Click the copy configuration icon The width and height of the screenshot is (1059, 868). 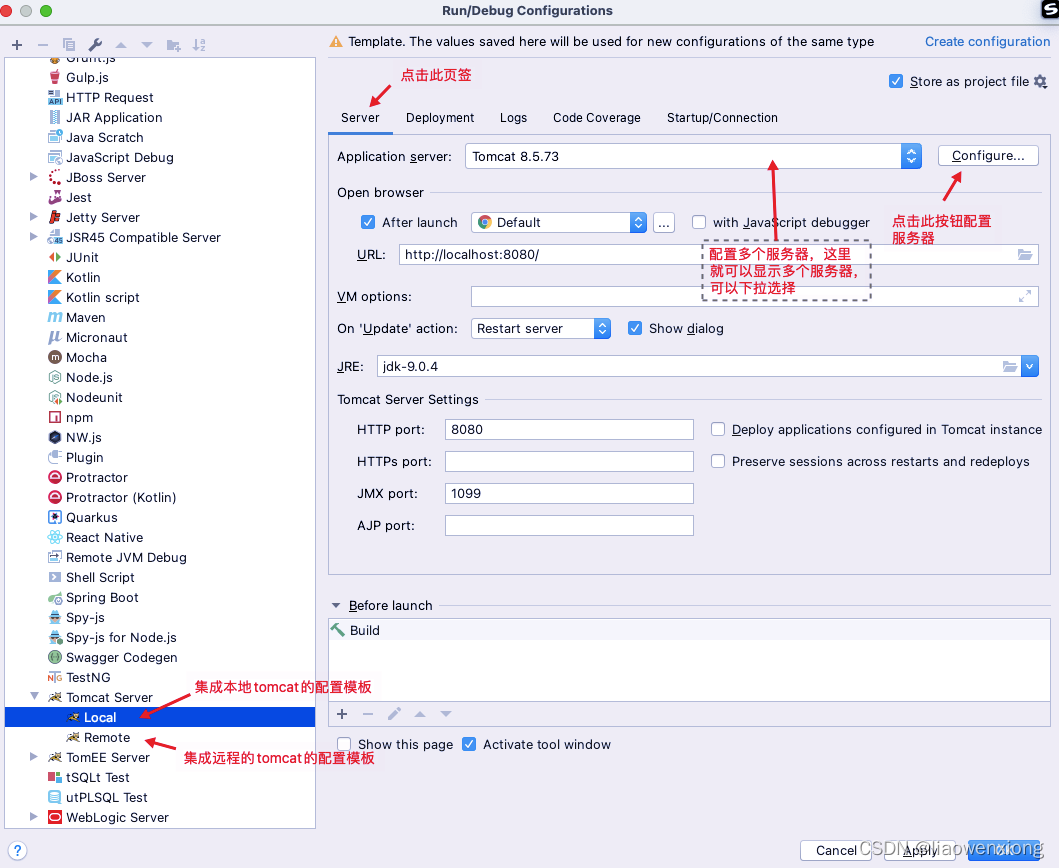(x=69, y=45)
